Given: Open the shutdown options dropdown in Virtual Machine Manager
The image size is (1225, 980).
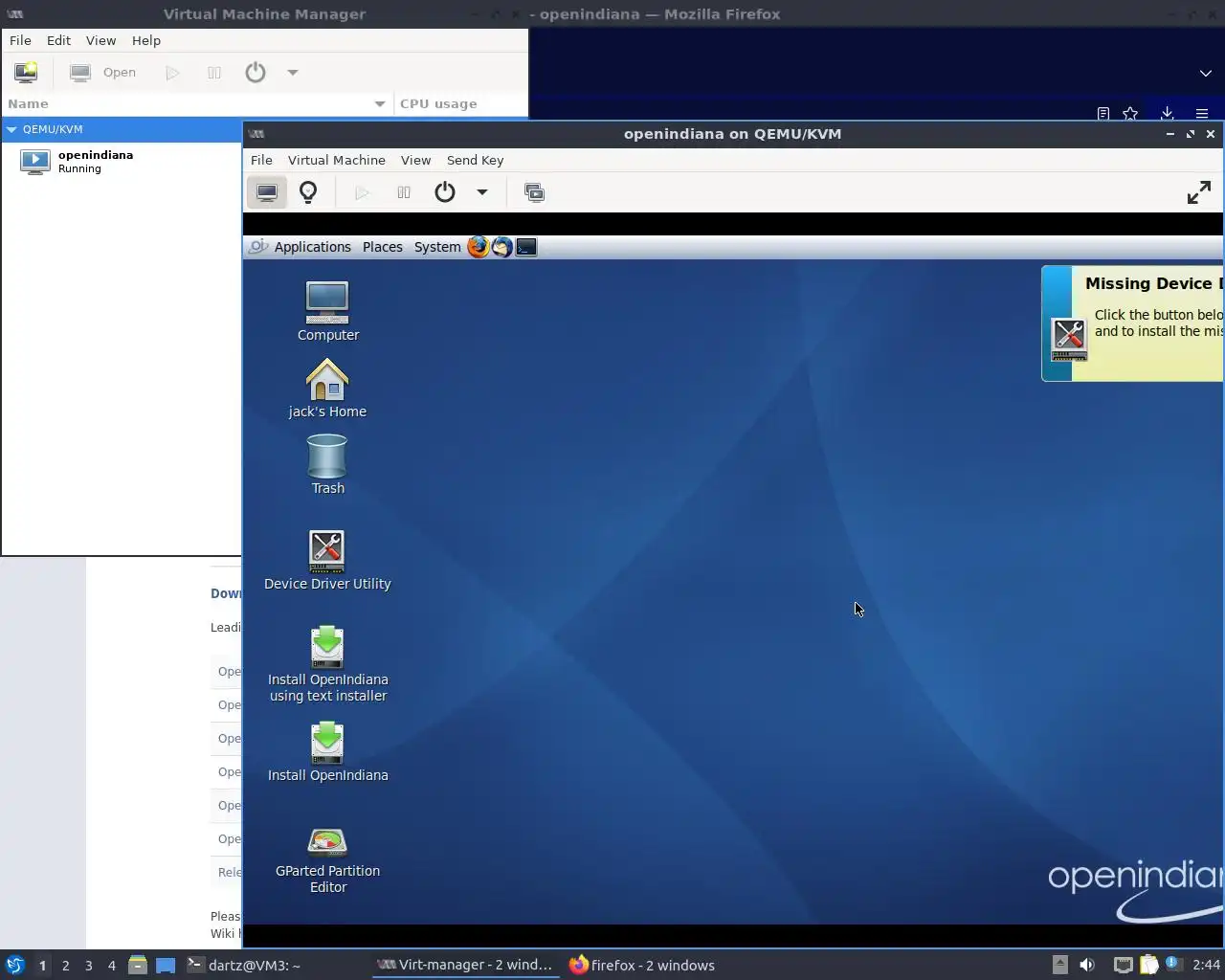Looking at the screenshot, I should coord(293,73).
